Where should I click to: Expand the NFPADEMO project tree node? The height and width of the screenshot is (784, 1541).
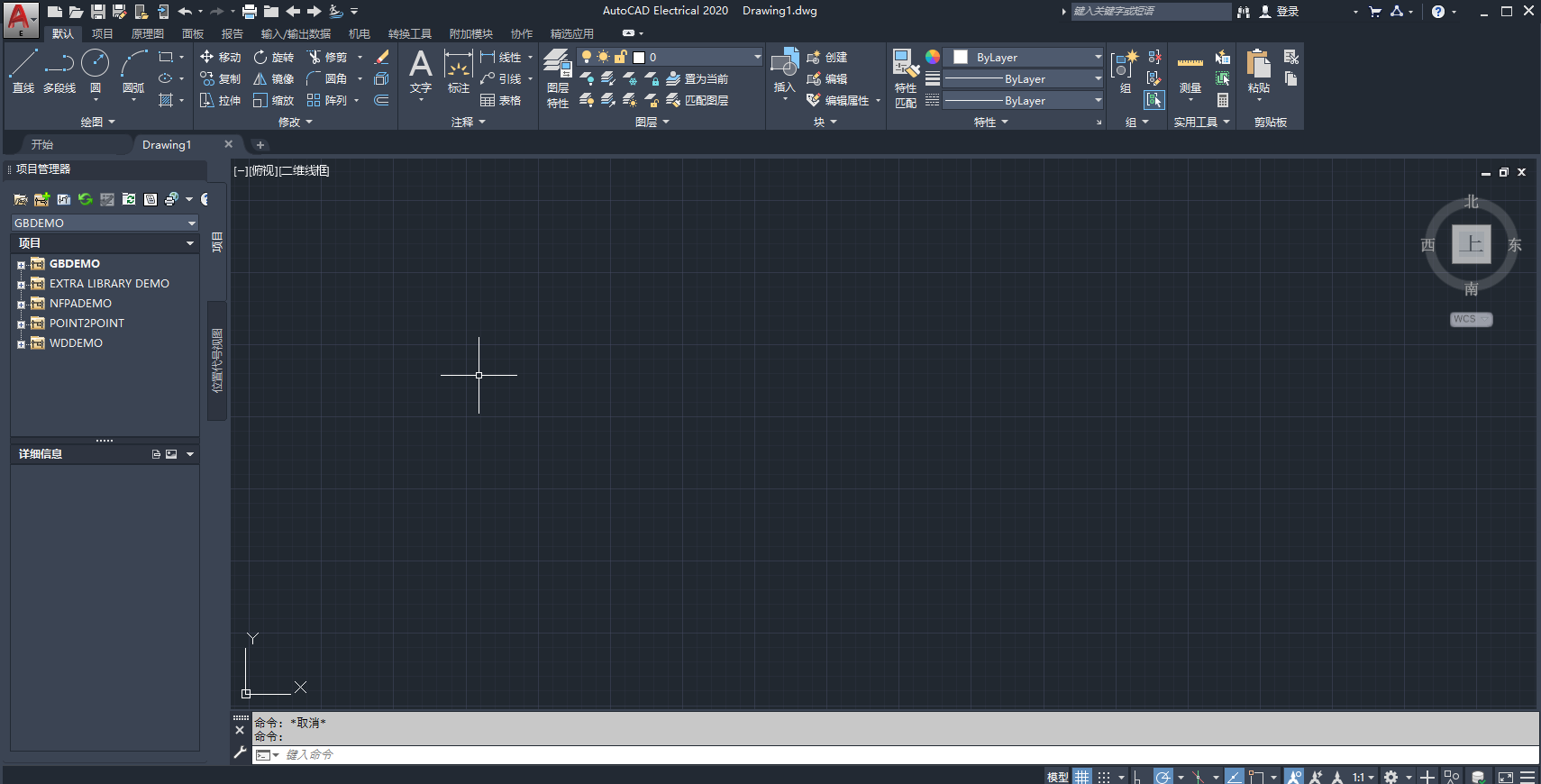pyautogui.click(x=21, y=305)
